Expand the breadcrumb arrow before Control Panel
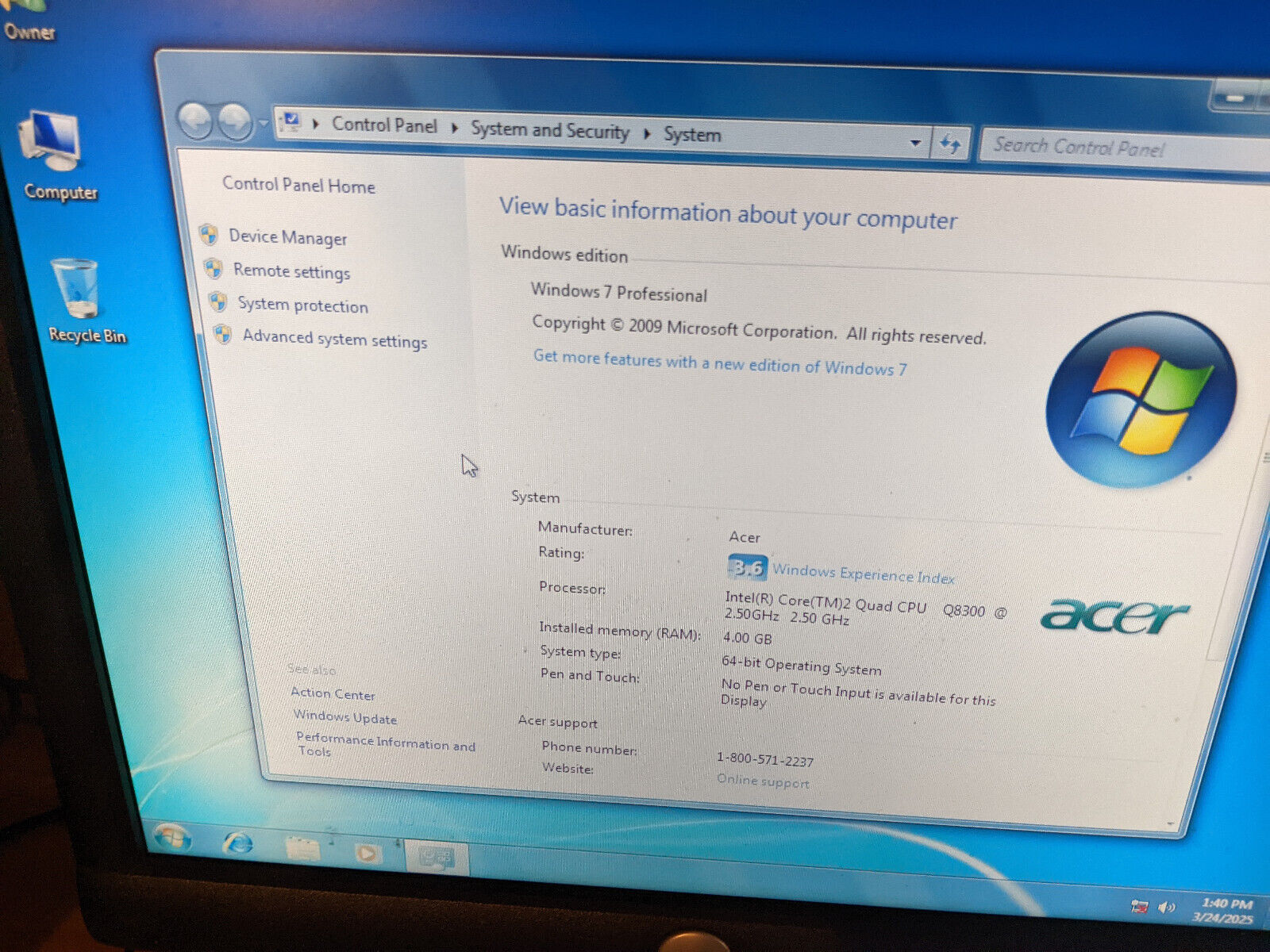 [316, 124]
